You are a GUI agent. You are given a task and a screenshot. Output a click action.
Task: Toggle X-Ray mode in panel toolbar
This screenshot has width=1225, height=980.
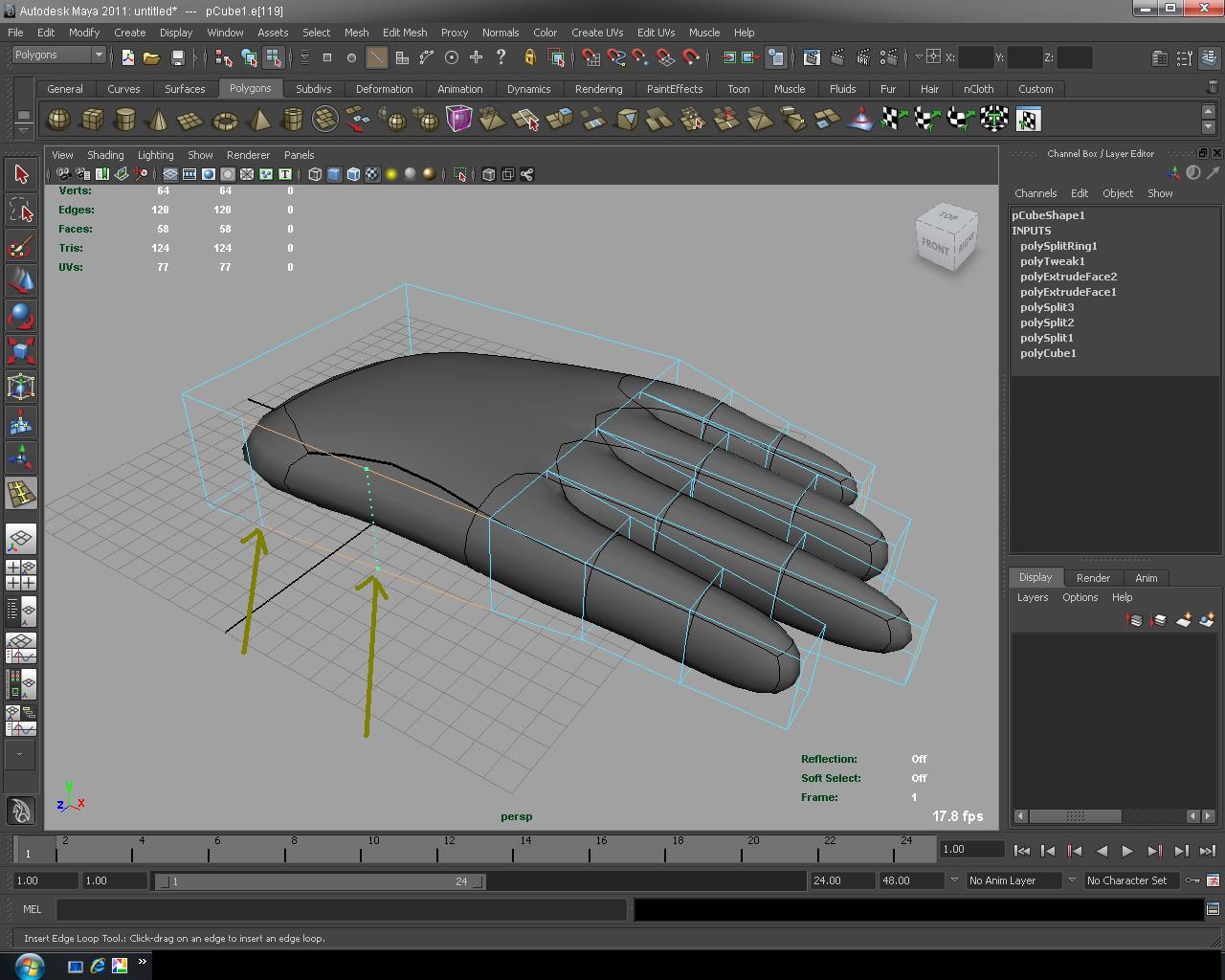[489, 174]
